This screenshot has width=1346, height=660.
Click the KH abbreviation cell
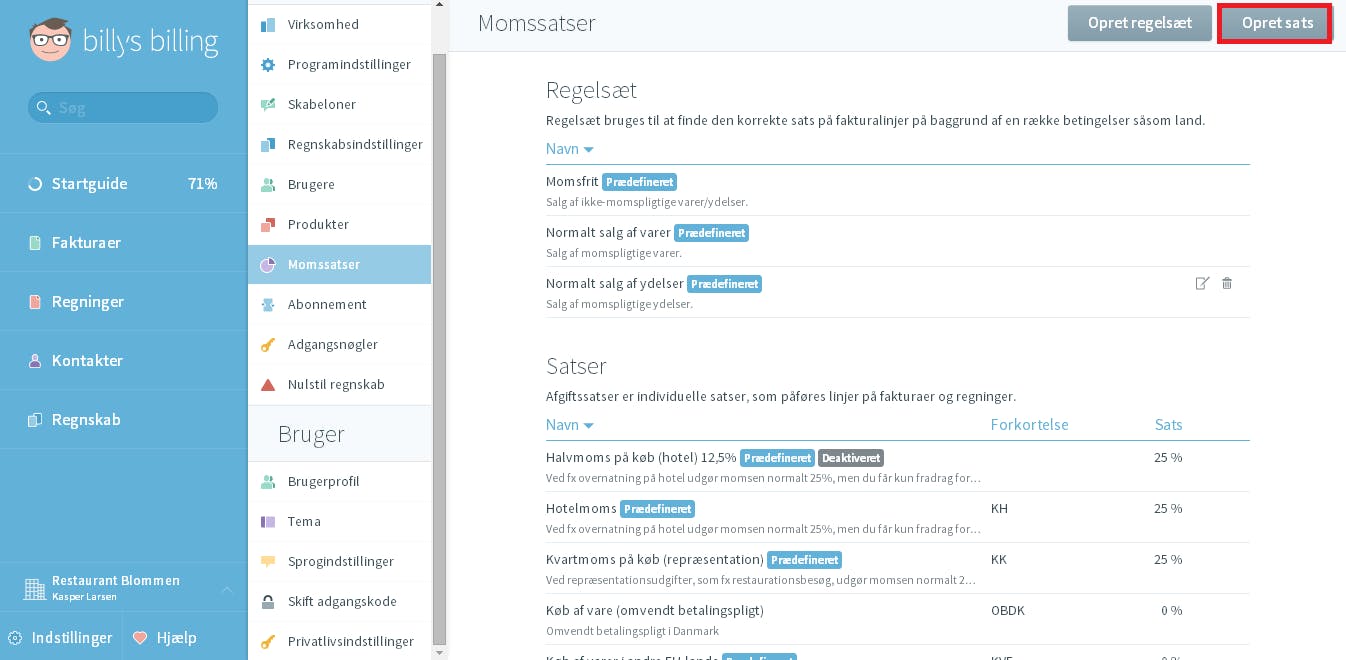coord(1000,509)
